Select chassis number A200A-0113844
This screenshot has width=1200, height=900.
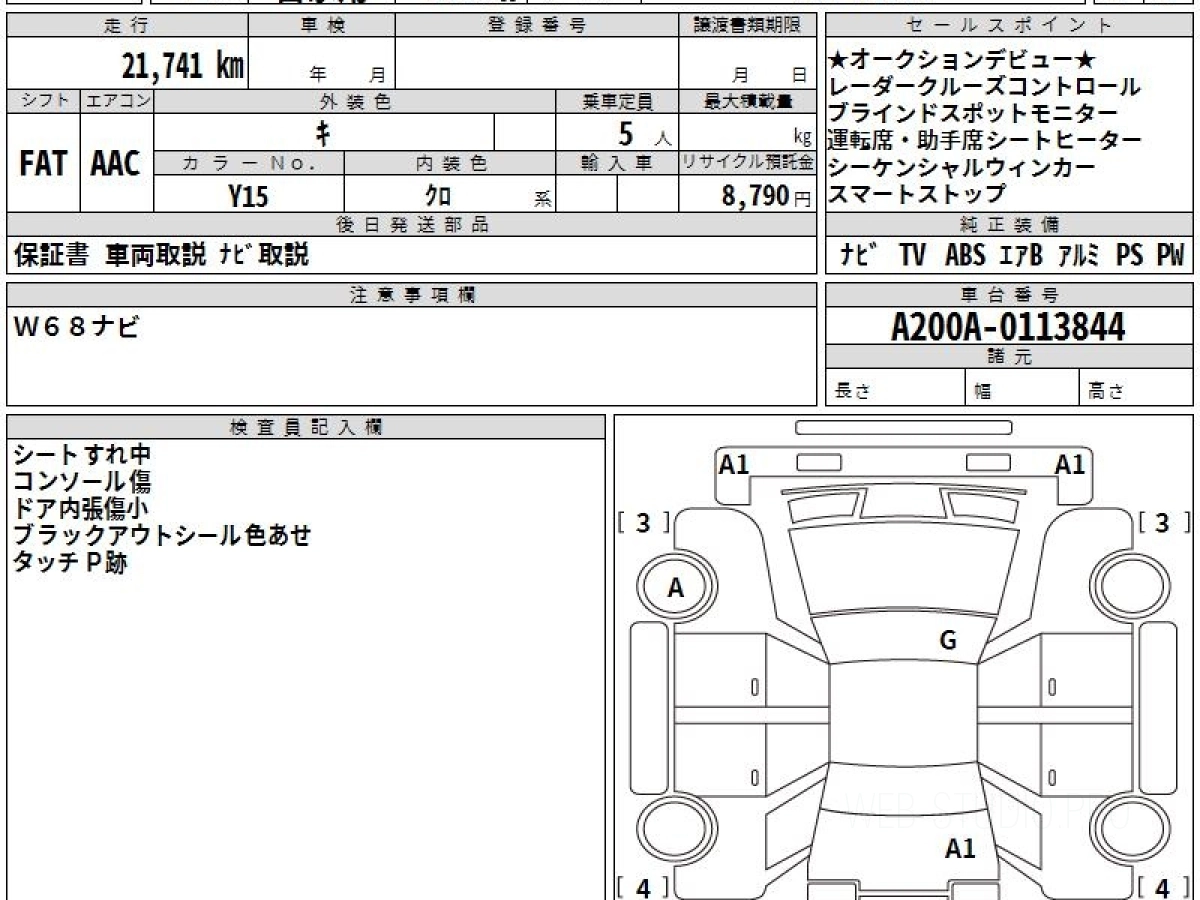1008,327
